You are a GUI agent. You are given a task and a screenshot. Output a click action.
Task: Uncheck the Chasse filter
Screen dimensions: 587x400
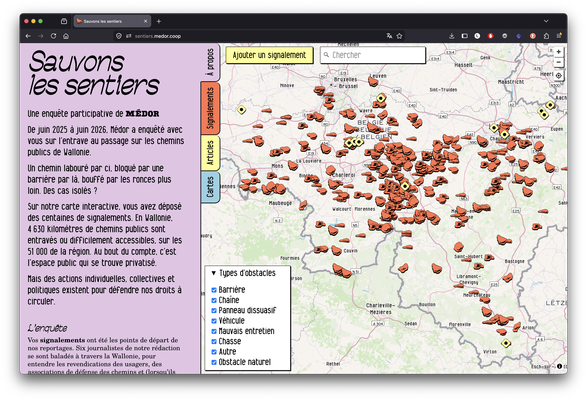coord(214,342)
